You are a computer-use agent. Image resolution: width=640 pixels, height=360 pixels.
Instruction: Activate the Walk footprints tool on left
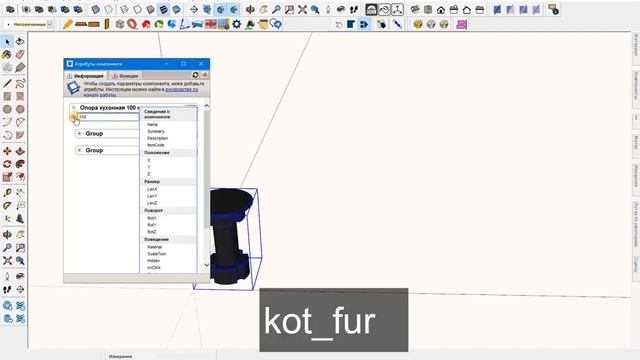(x=7, y=289)
